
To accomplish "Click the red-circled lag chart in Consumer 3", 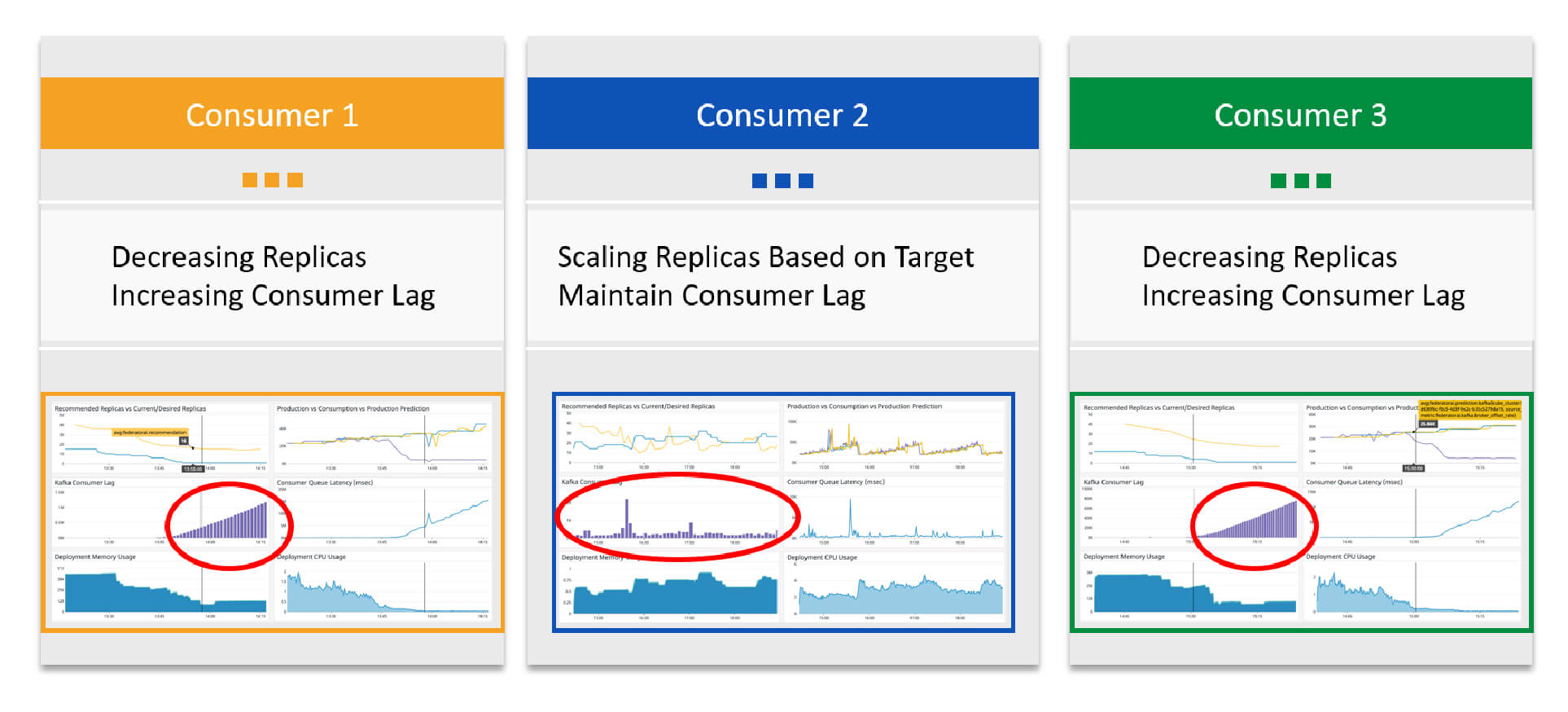I will pyautogui.click(x=1254, y=525).
